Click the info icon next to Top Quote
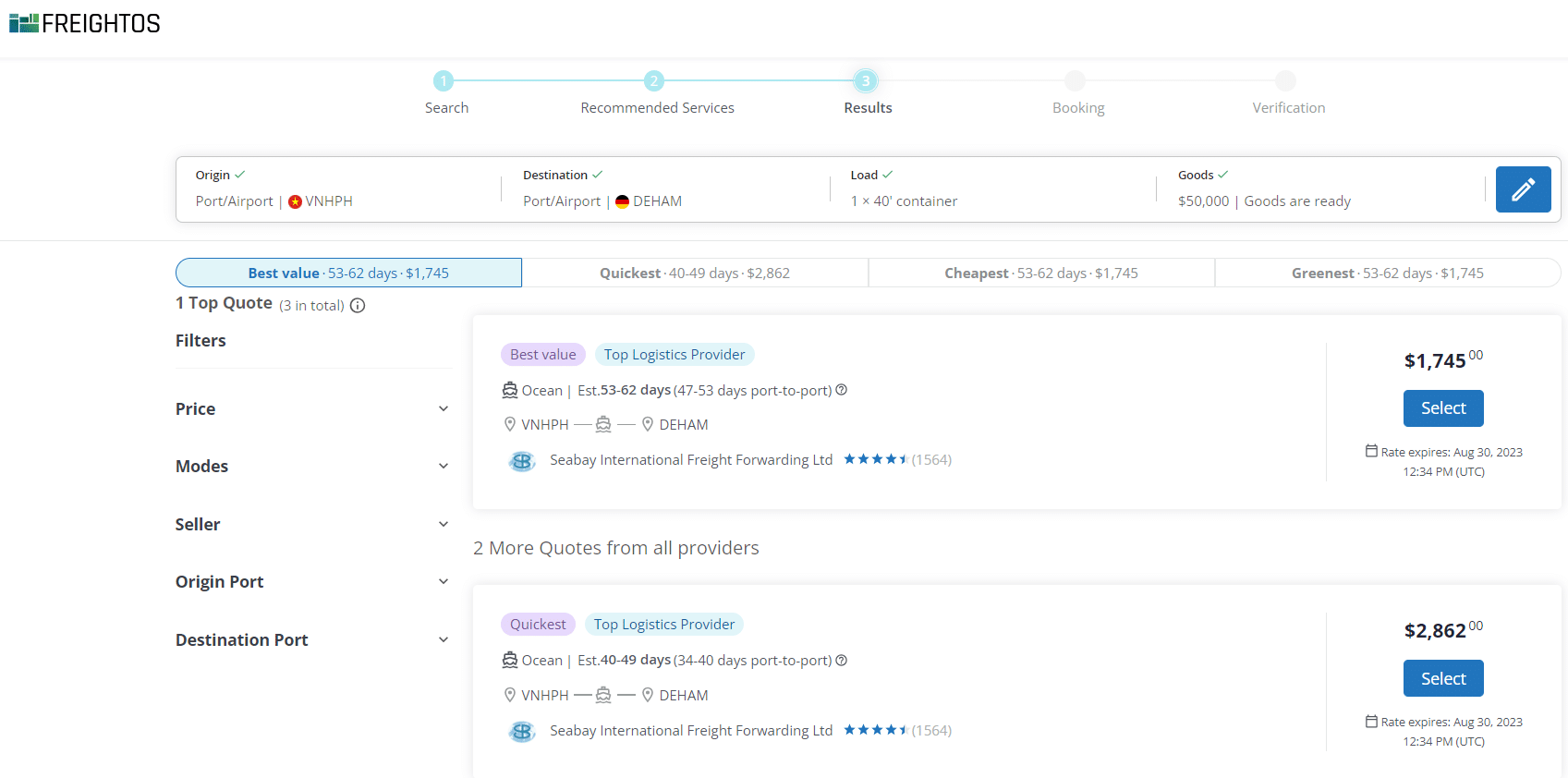 point(358,306)
